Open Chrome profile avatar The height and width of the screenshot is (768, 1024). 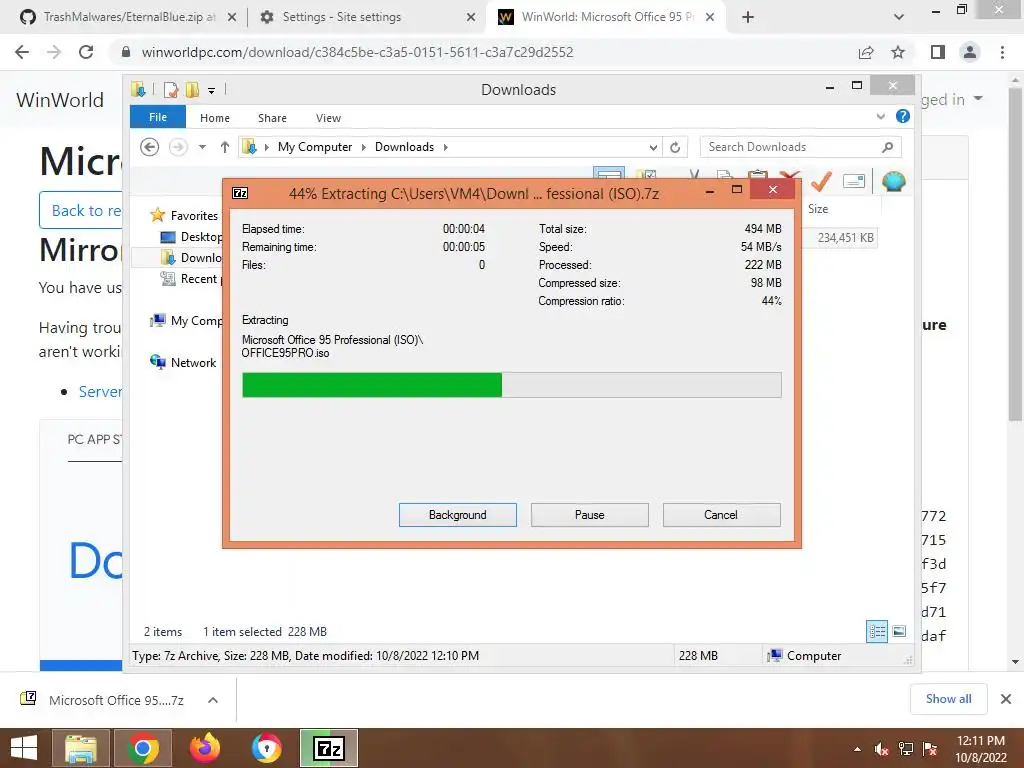click(x=970, y=52)
